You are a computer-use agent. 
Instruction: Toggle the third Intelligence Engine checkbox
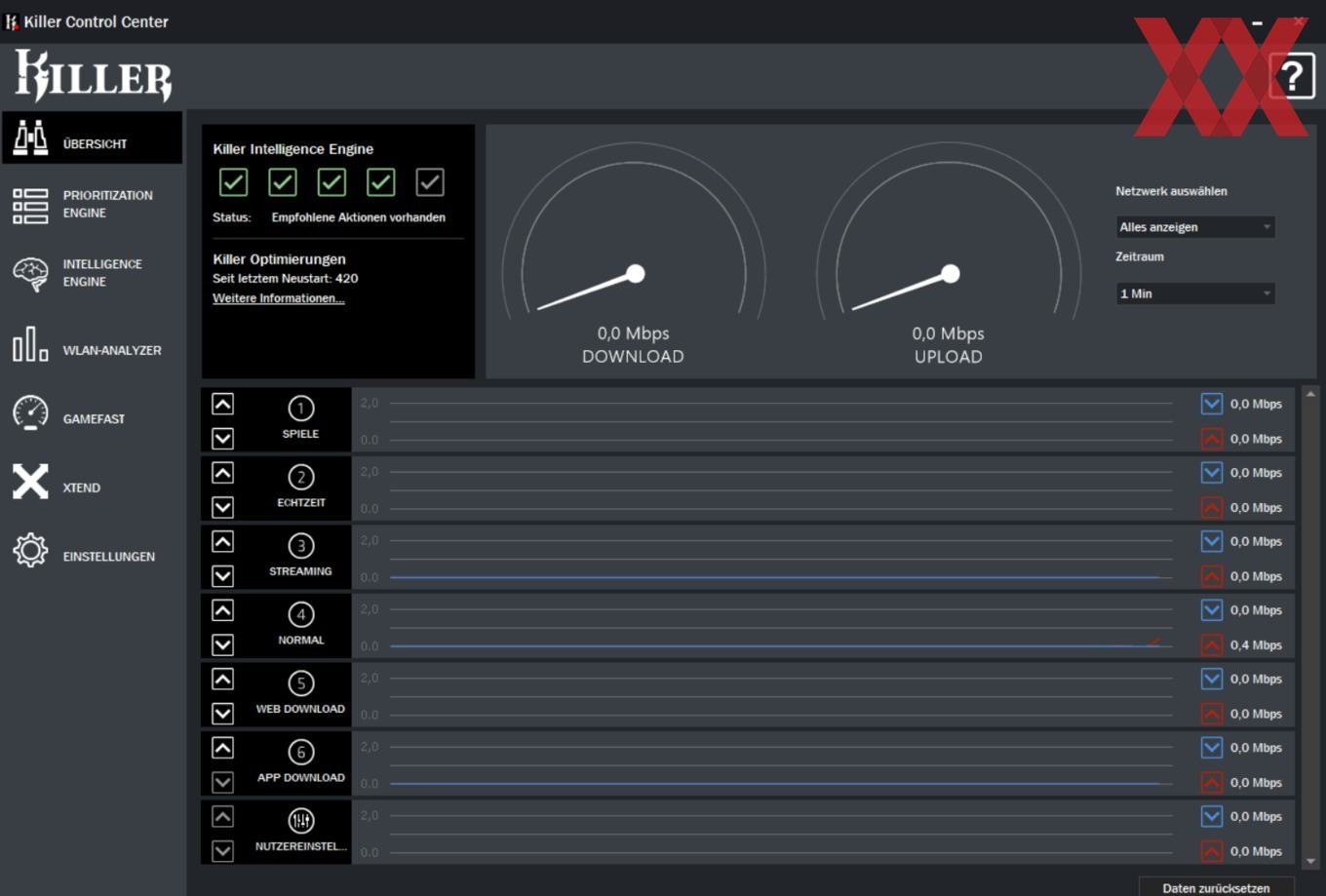331,182
